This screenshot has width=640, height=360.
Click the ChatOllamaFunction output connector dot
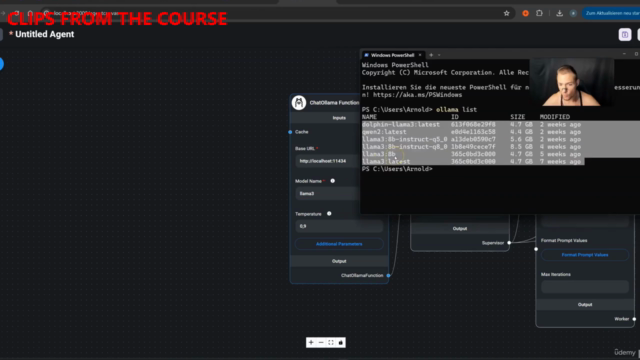pos(388,276)
